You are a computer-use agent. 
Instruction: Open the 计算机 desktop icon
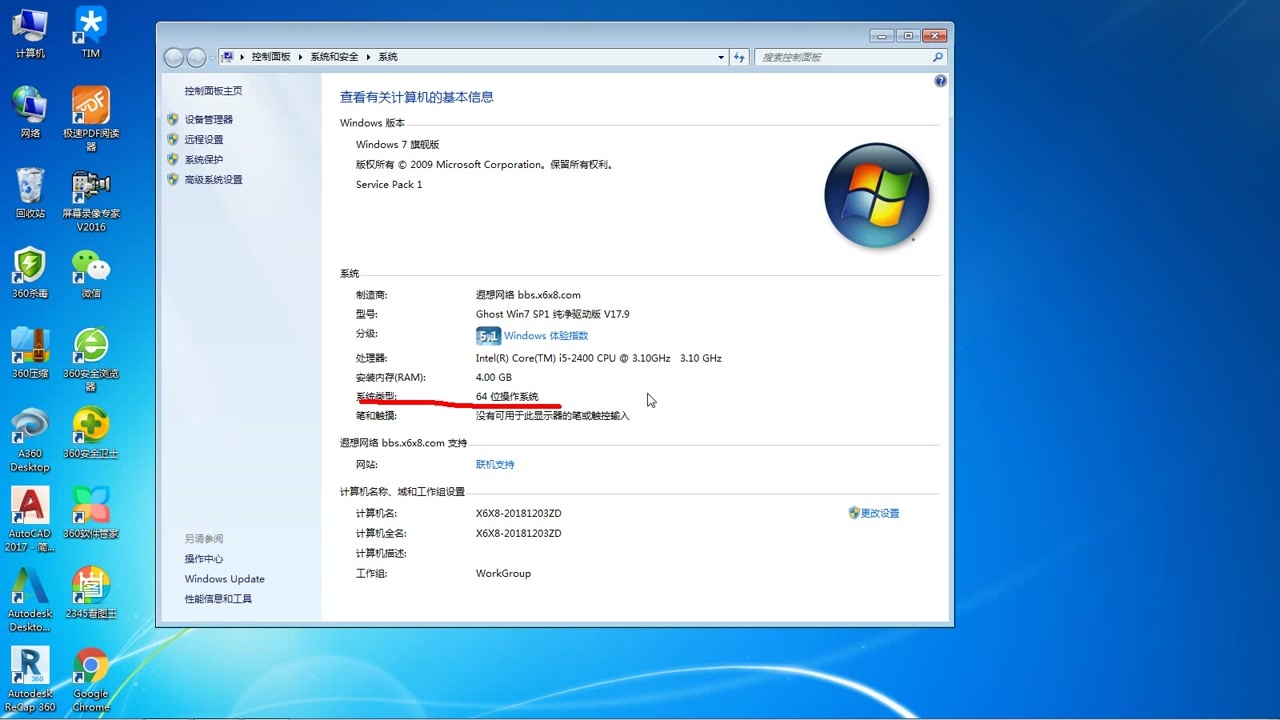click(30, 33)
